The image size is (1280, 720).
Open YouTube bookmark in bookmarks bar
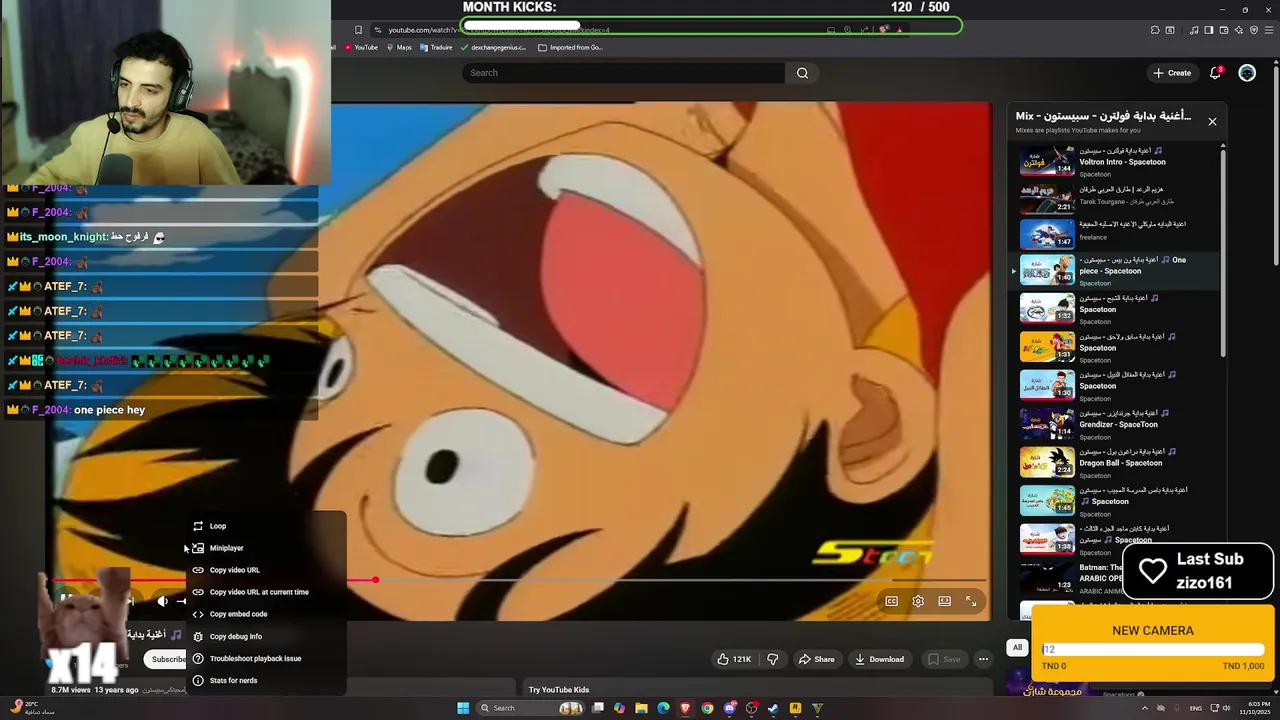pos(361,47)
